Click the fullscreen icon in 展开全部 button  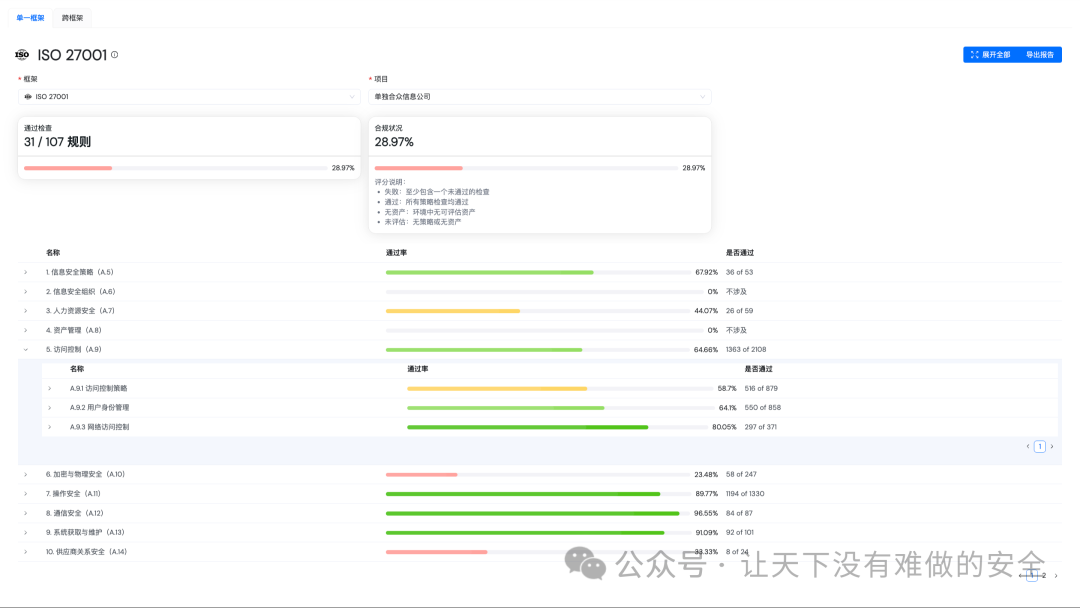pos(974,55)
